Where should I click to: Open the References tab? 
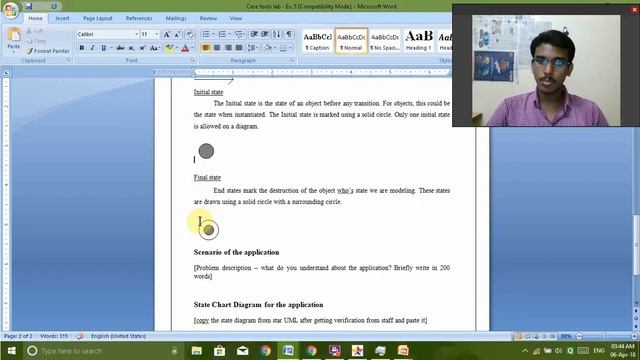pyautogui.click(x=139, y=18)
